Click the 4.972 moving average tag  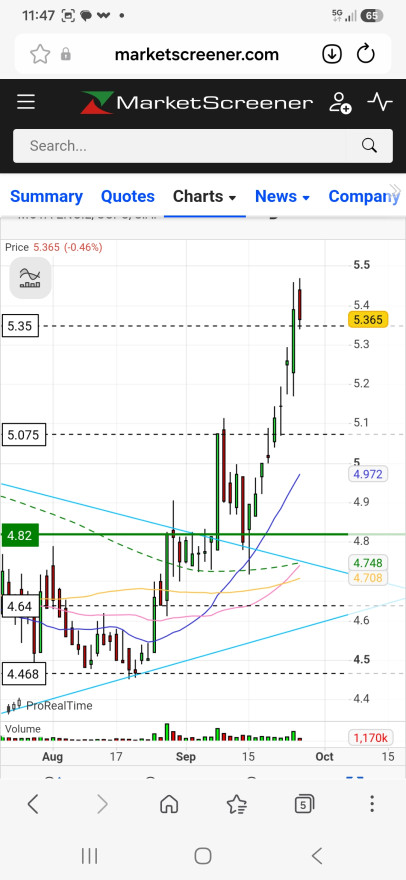pyautogui.click(x=368, y=474)
